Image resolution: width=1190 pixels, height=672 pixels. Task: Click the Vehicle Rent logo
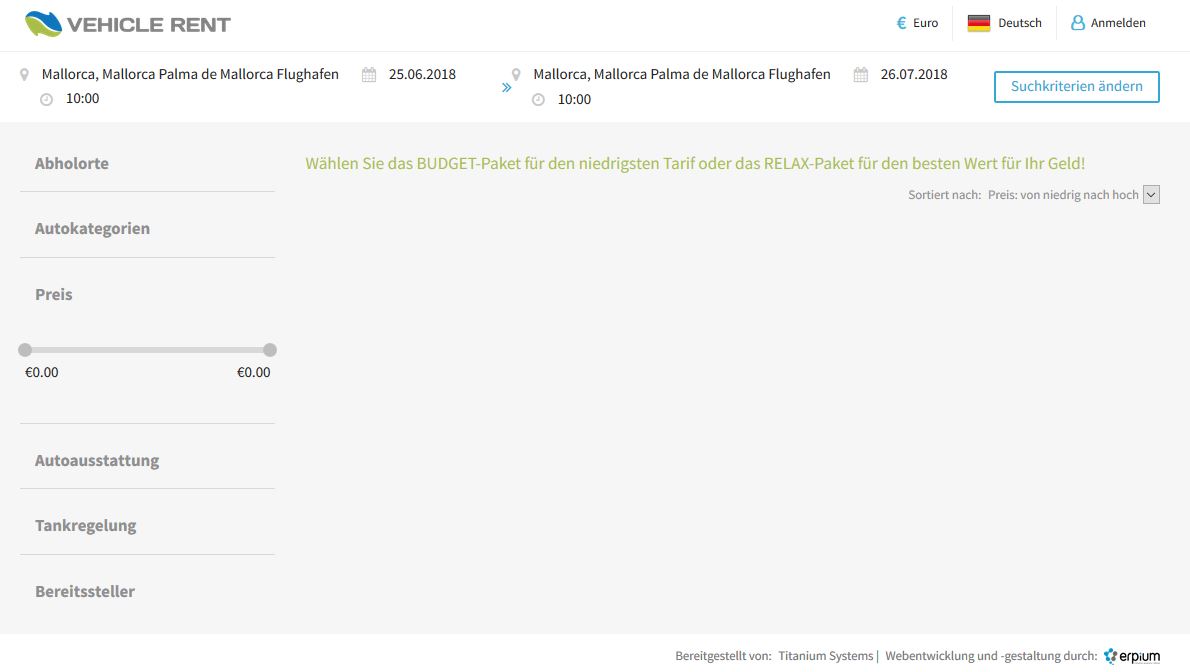(x=127, y=23)
